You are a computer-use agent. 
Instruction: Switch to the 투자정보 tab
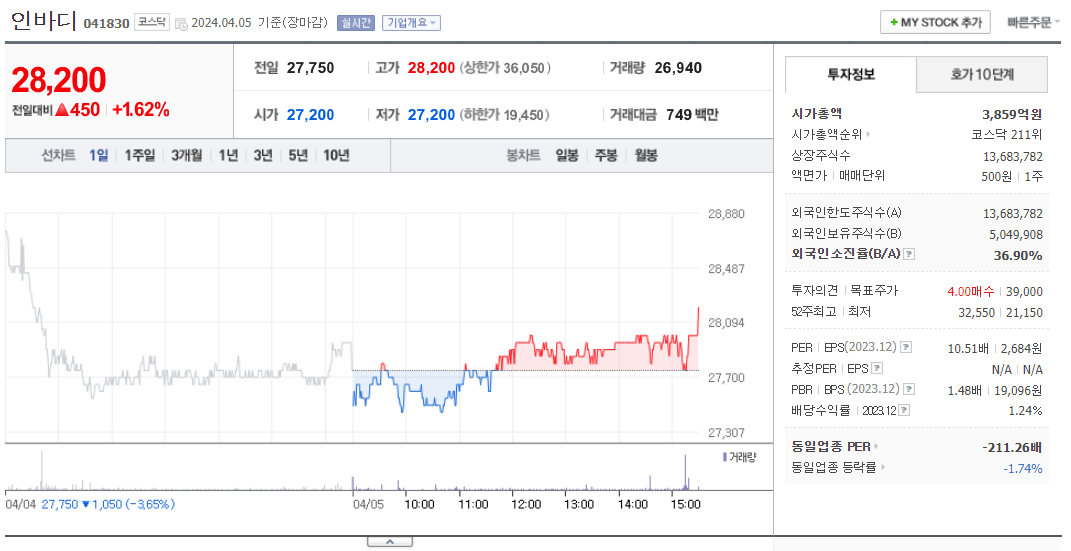click(x=850, y=74)
